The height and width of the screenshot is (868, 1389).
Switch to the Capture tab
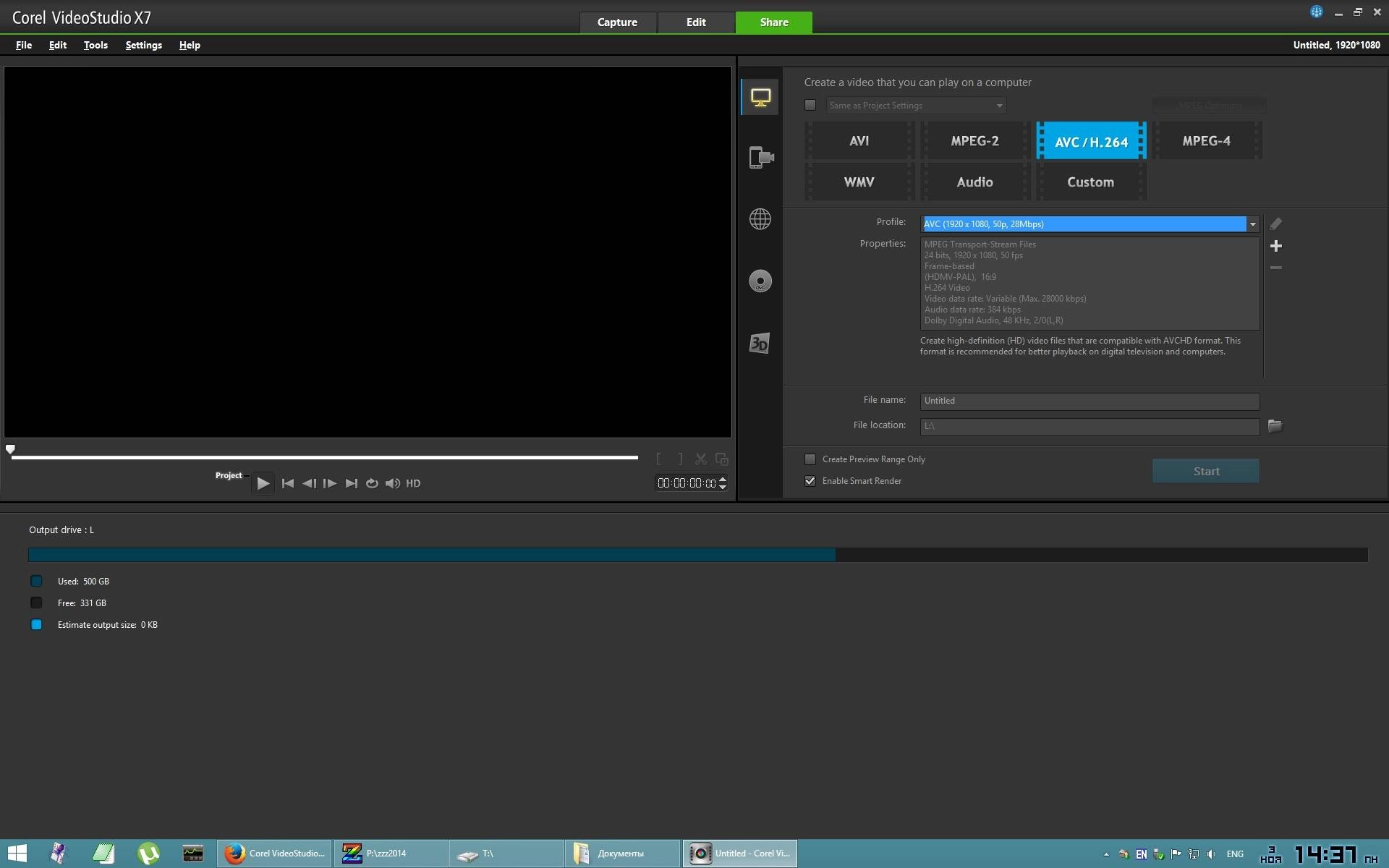(618, 22)
